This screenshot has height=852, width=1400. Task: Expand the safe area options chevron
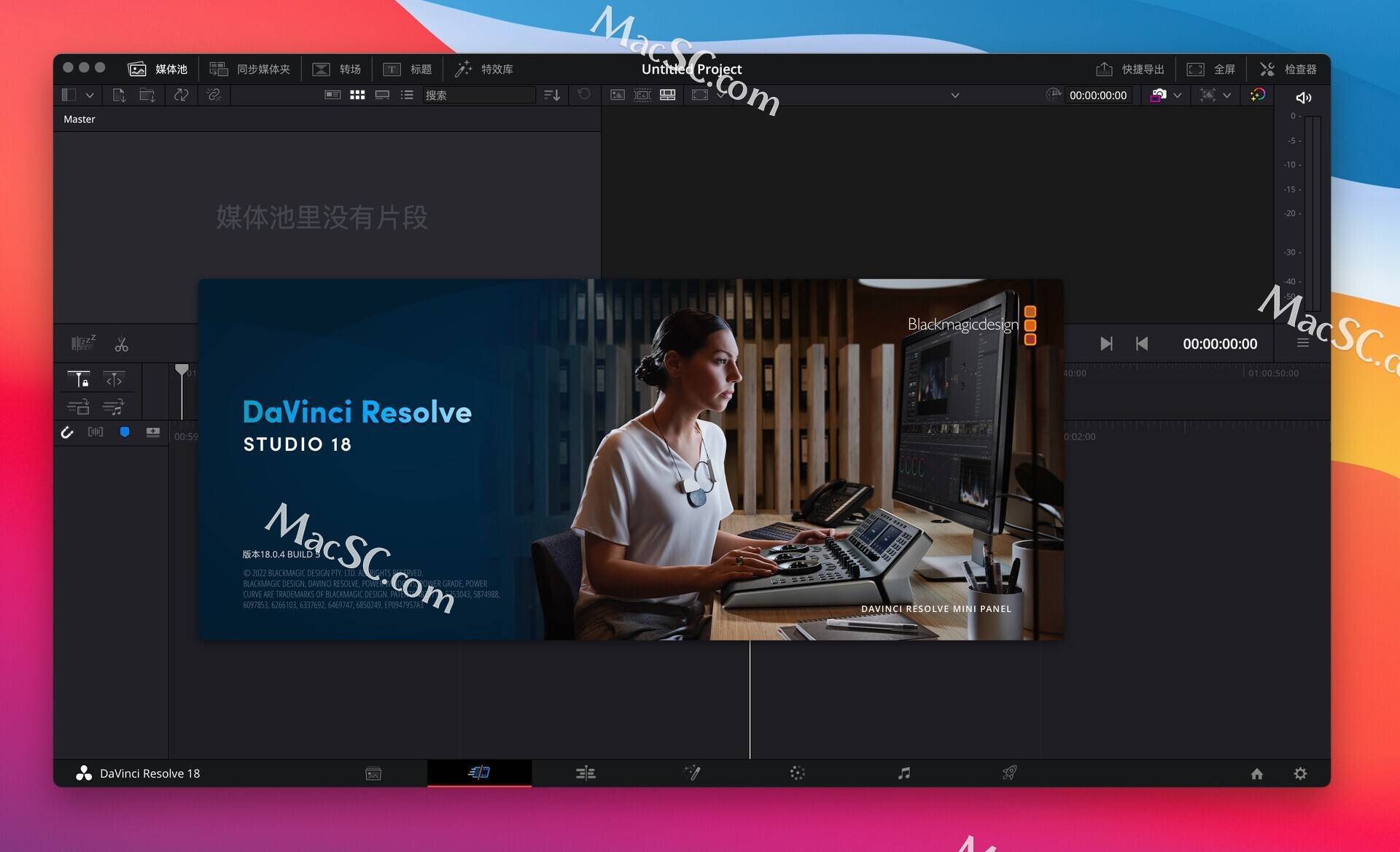pos(720,96)
